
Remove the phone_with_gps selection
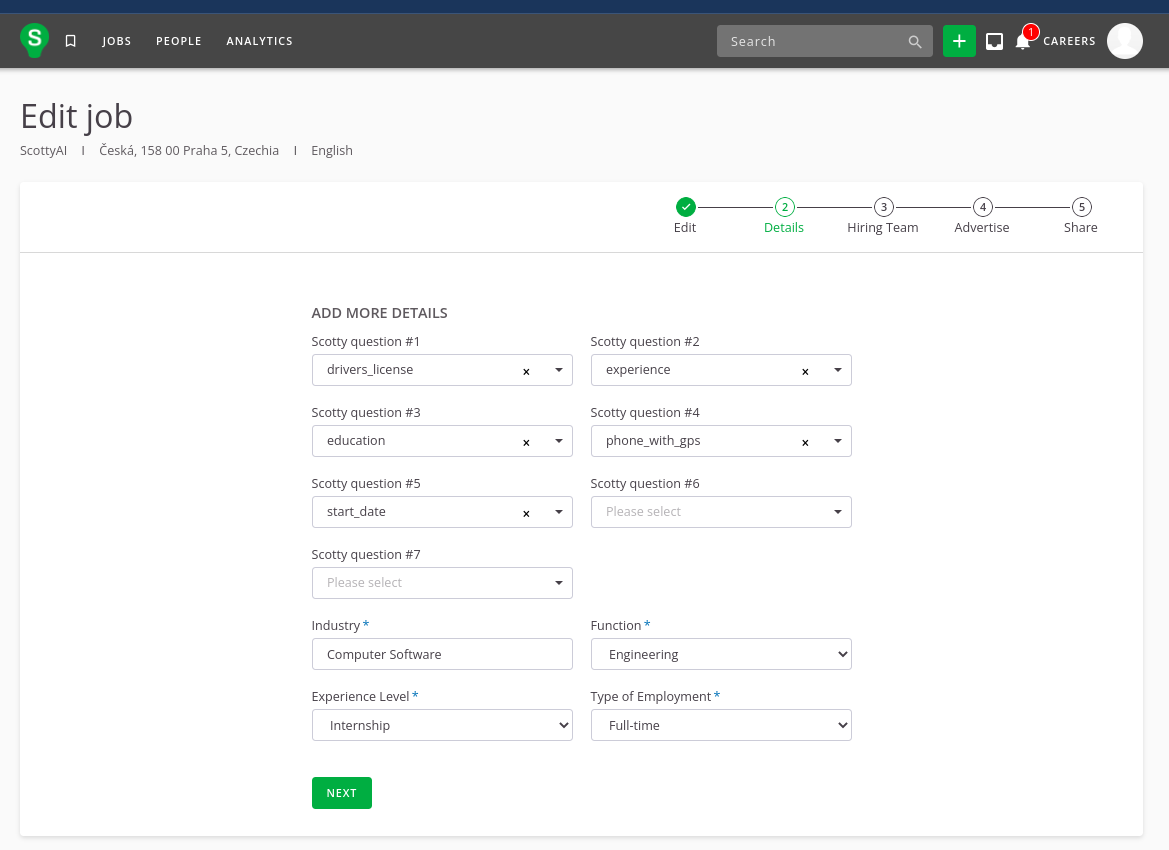pos(805,442)
